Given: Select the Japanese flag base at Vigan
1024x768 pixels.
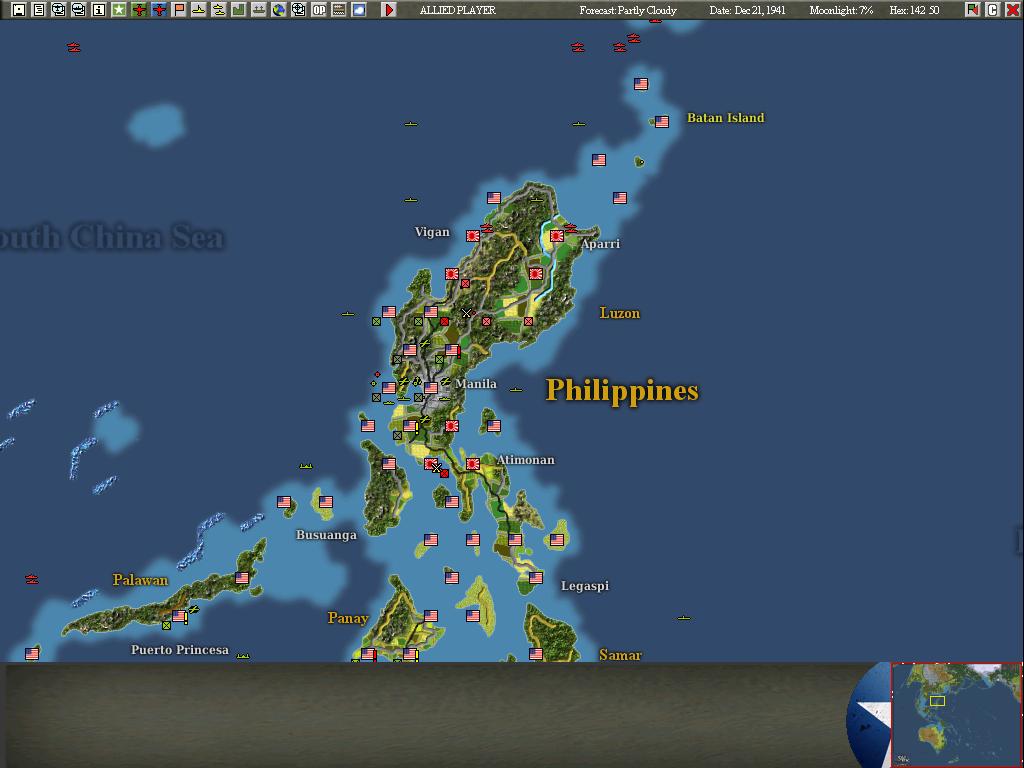Looking at the screenshot, I should coord(473,236).
